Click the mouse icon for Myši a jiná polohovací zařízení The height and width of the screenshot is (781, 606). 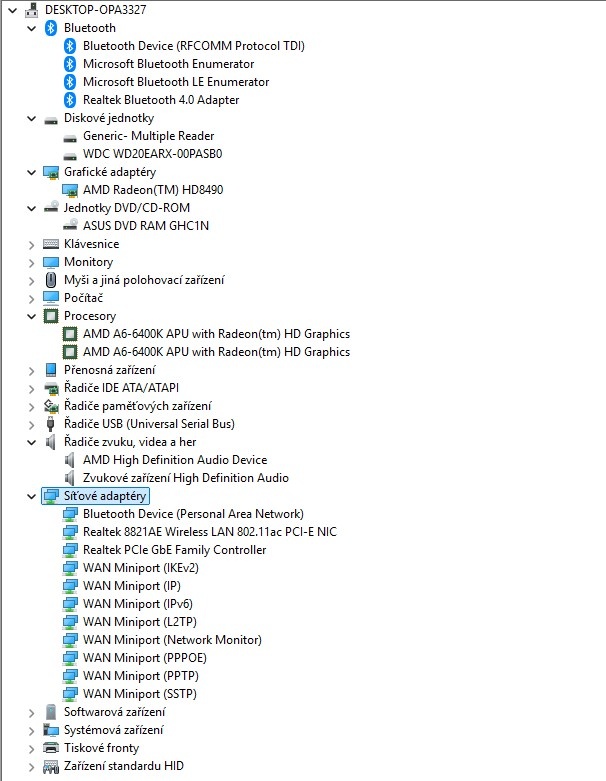[51, 280]
